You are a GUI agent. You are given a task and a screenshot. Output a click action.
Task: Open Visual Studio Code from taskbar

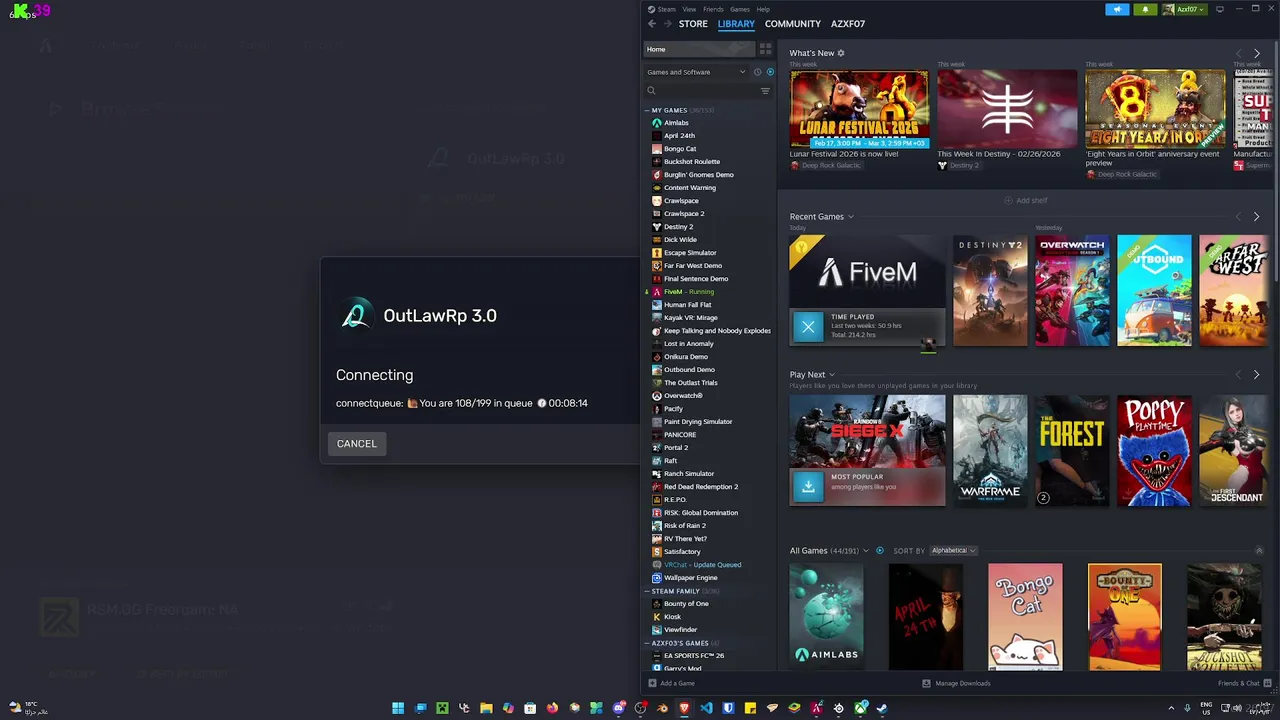[x=706, y=708]
